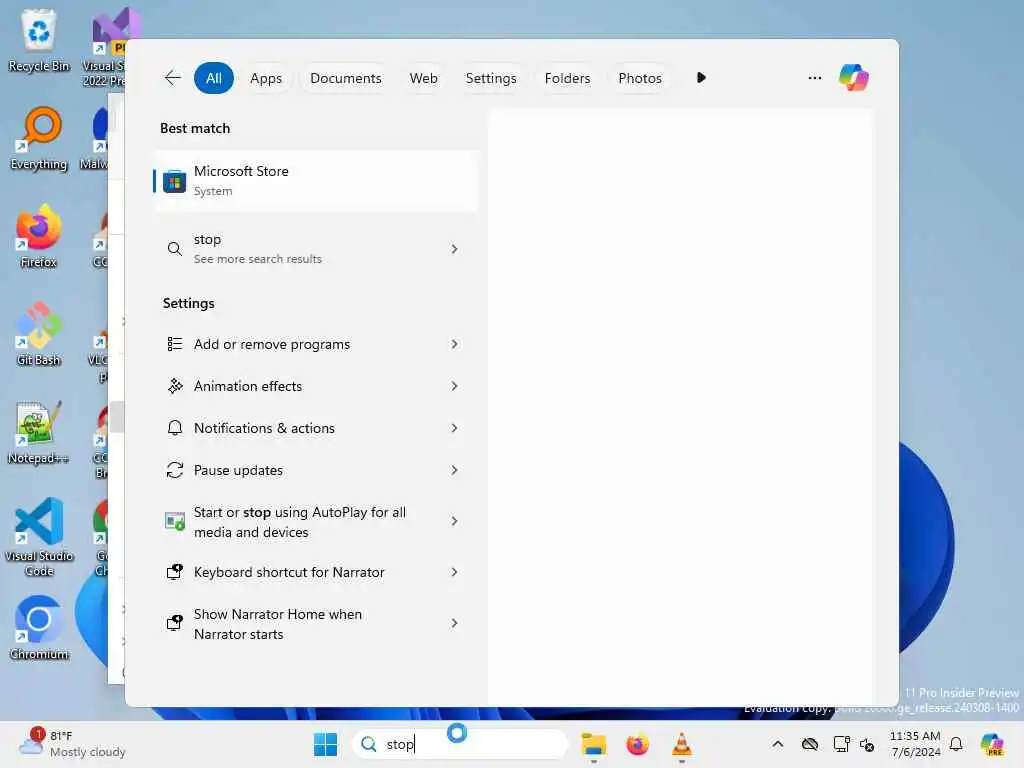Select the Everything desktop shortcut

39,138
